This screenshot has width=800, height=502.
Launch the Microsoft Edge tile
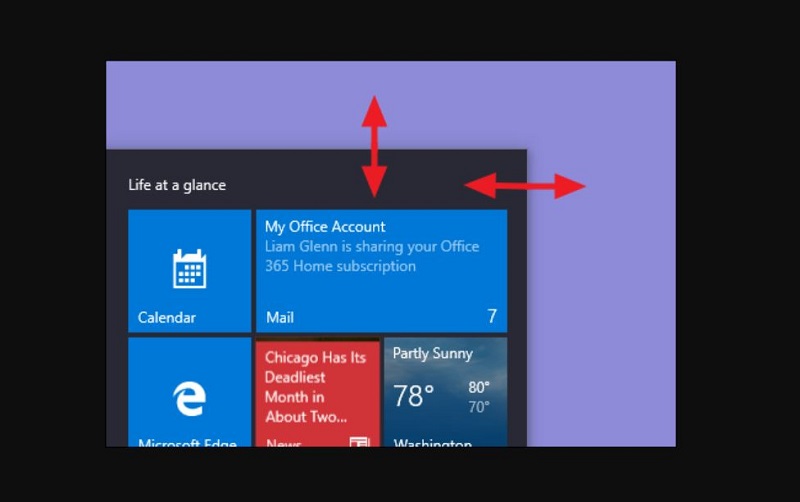tap(189, 392)
